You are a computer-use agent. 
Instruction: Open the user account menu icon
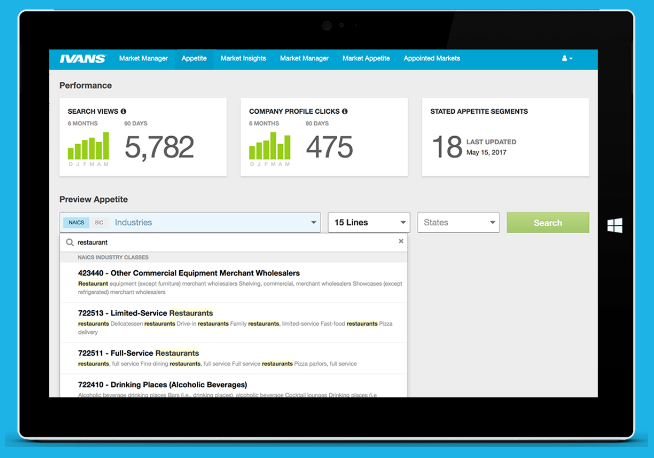[x=567, y=58]
